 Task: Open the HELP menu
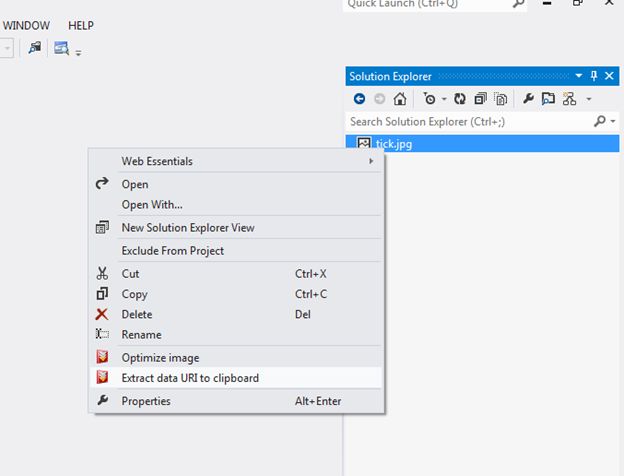[x=80, y=24]
